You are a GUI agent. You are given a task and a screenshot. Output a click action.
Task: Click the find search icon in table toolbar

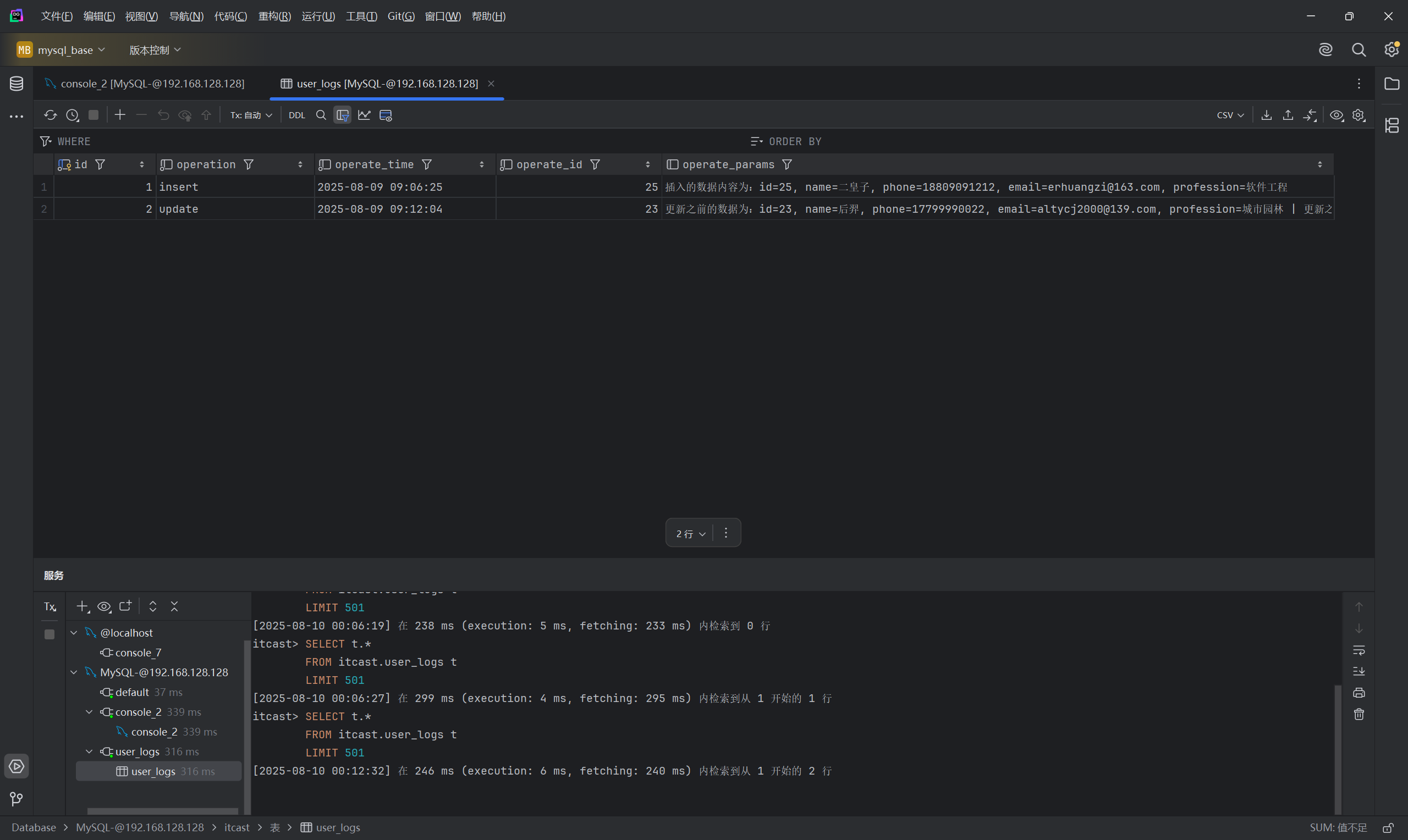pyautogui.click(x=321, y=115)
